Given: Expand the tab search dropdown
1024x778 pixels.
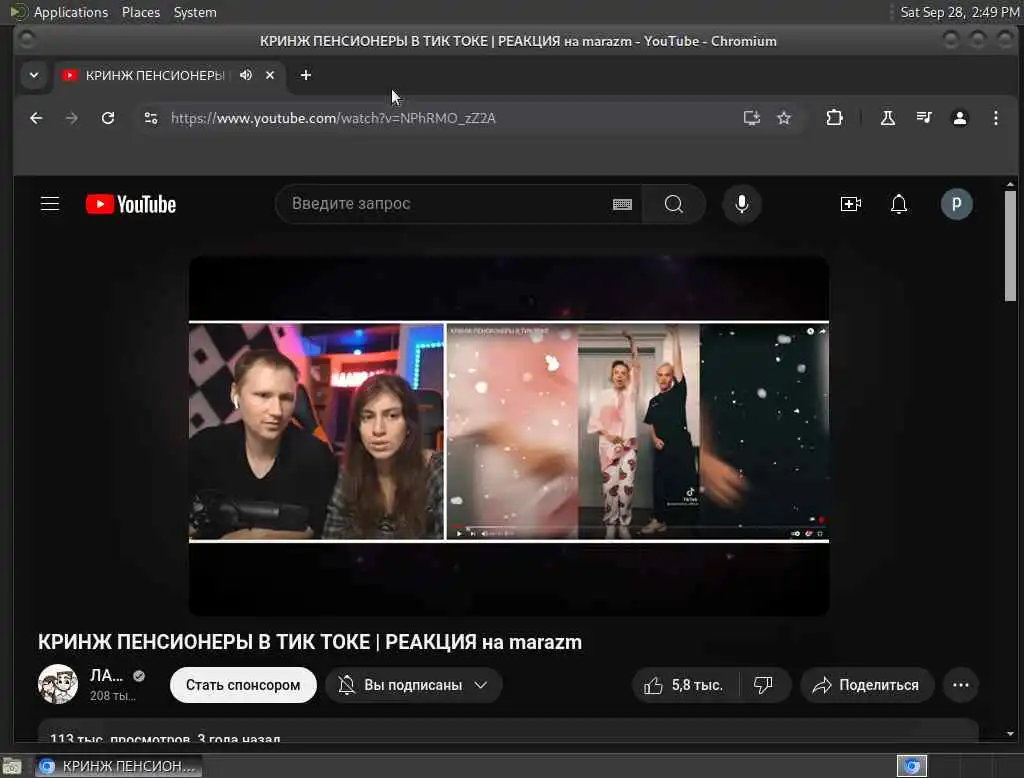Looking at the screenshot, I should pyautogui.click(x=34, y=75).
